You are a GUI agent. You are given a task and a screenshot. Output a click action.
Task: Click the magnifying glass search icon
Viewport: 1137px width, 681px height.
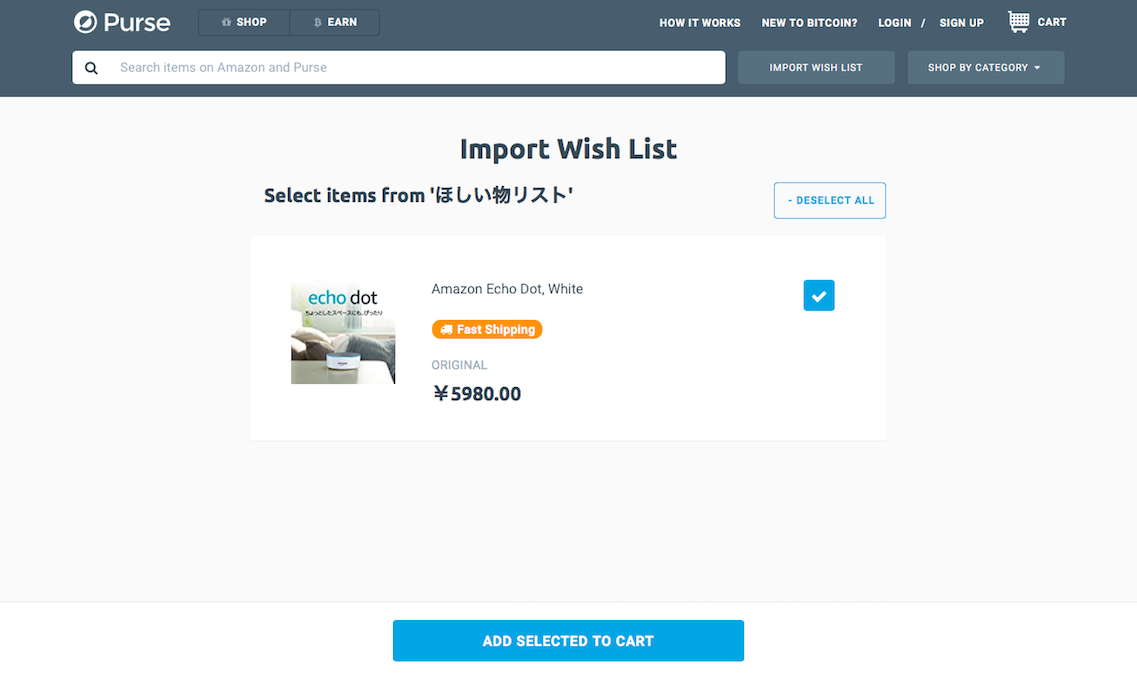click(91, 67)
